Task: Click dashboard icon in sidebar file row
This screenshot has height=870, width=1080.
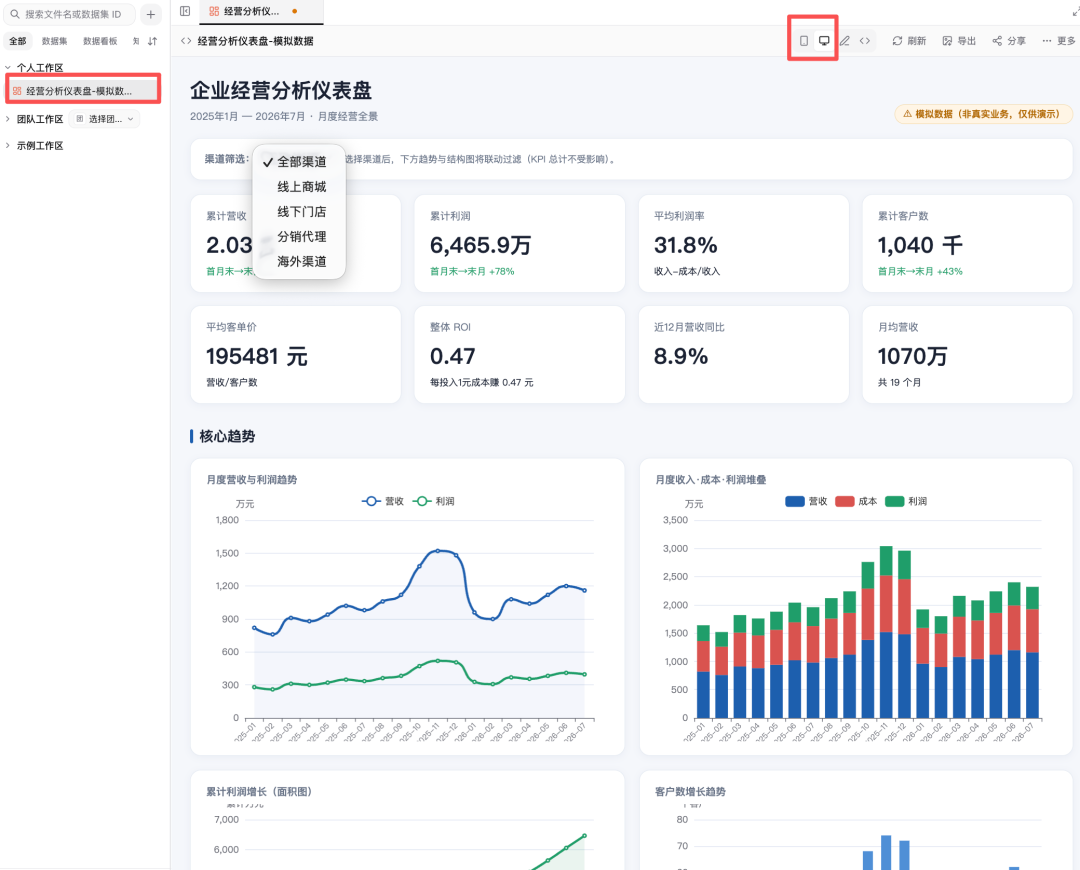Action: pyautogui.click(x=17, y=91)
